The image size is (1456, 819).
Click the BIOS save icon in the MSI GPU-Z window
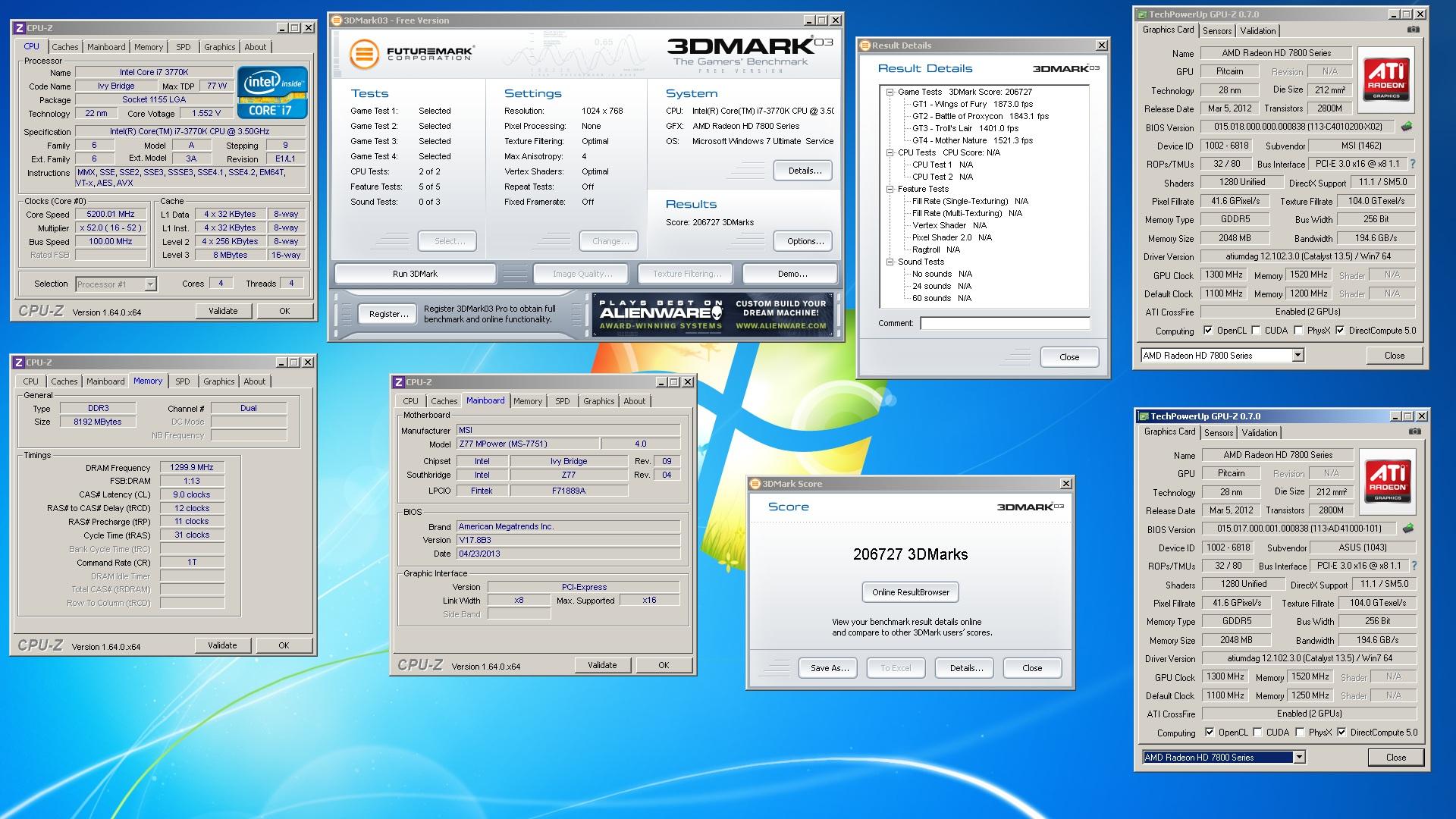click(x=1407, y=127)
